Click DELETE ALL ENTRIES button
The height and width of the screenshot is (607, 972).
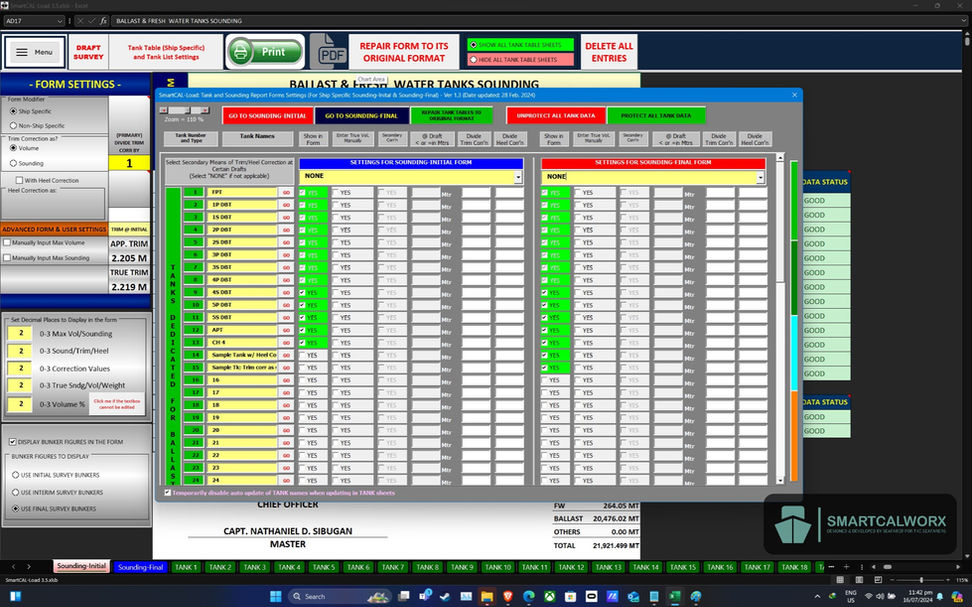click(609, 52)
